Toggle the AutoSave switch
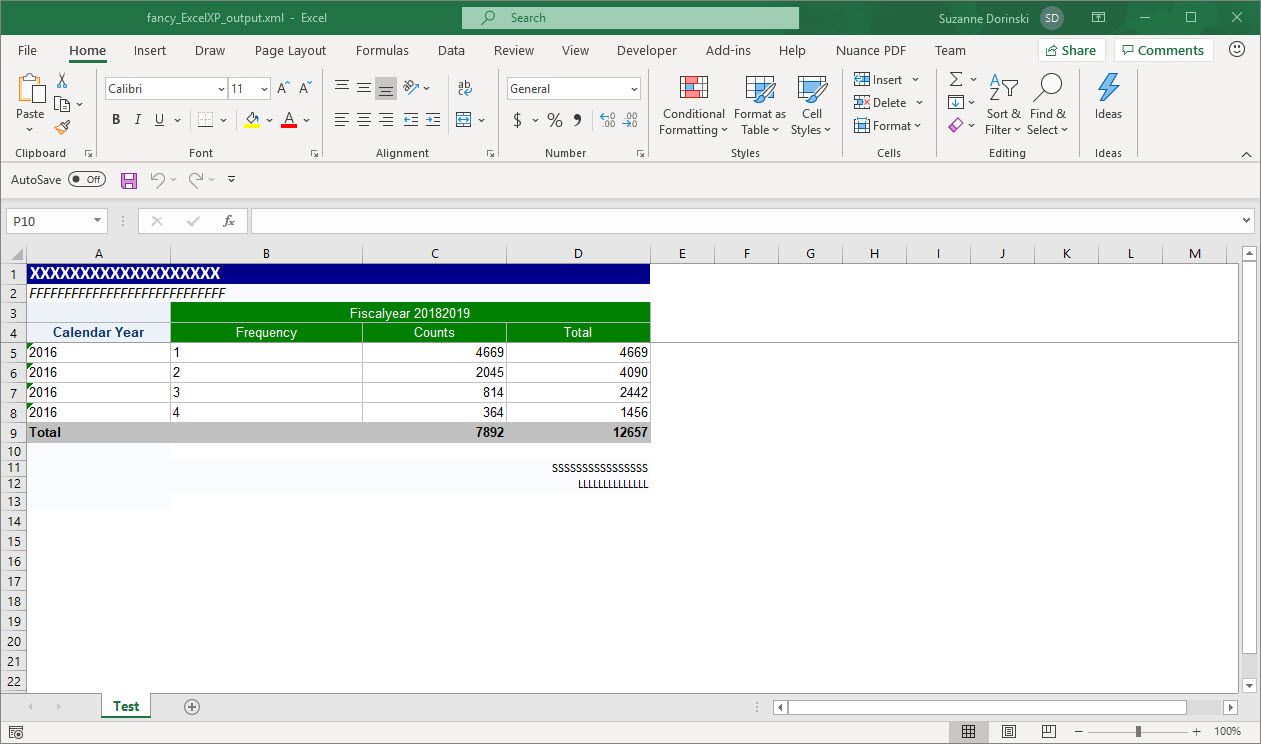Screen dimensions: 1261x744 click(87, 180)
